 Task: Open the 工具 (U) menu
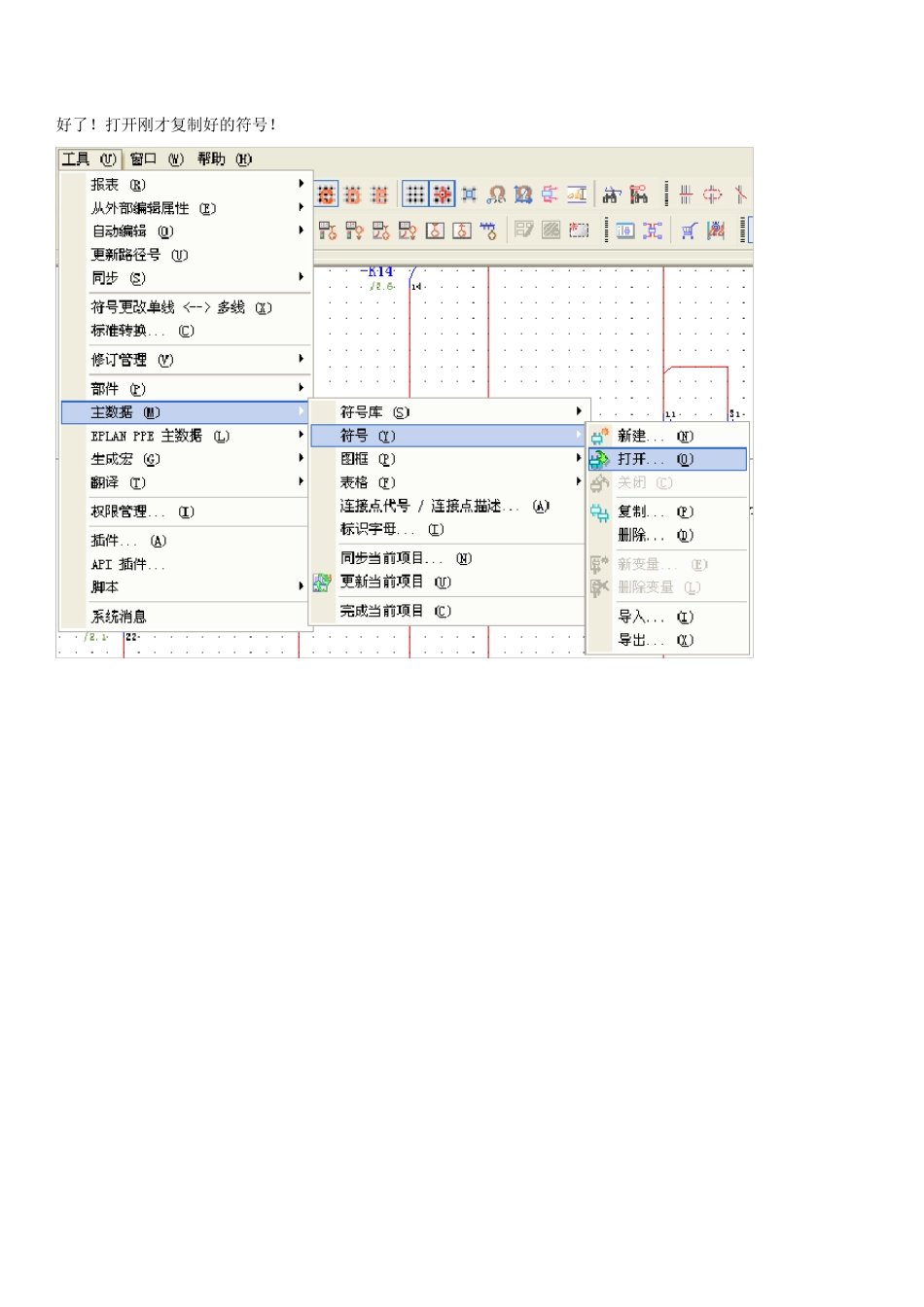tap(89, 159)
